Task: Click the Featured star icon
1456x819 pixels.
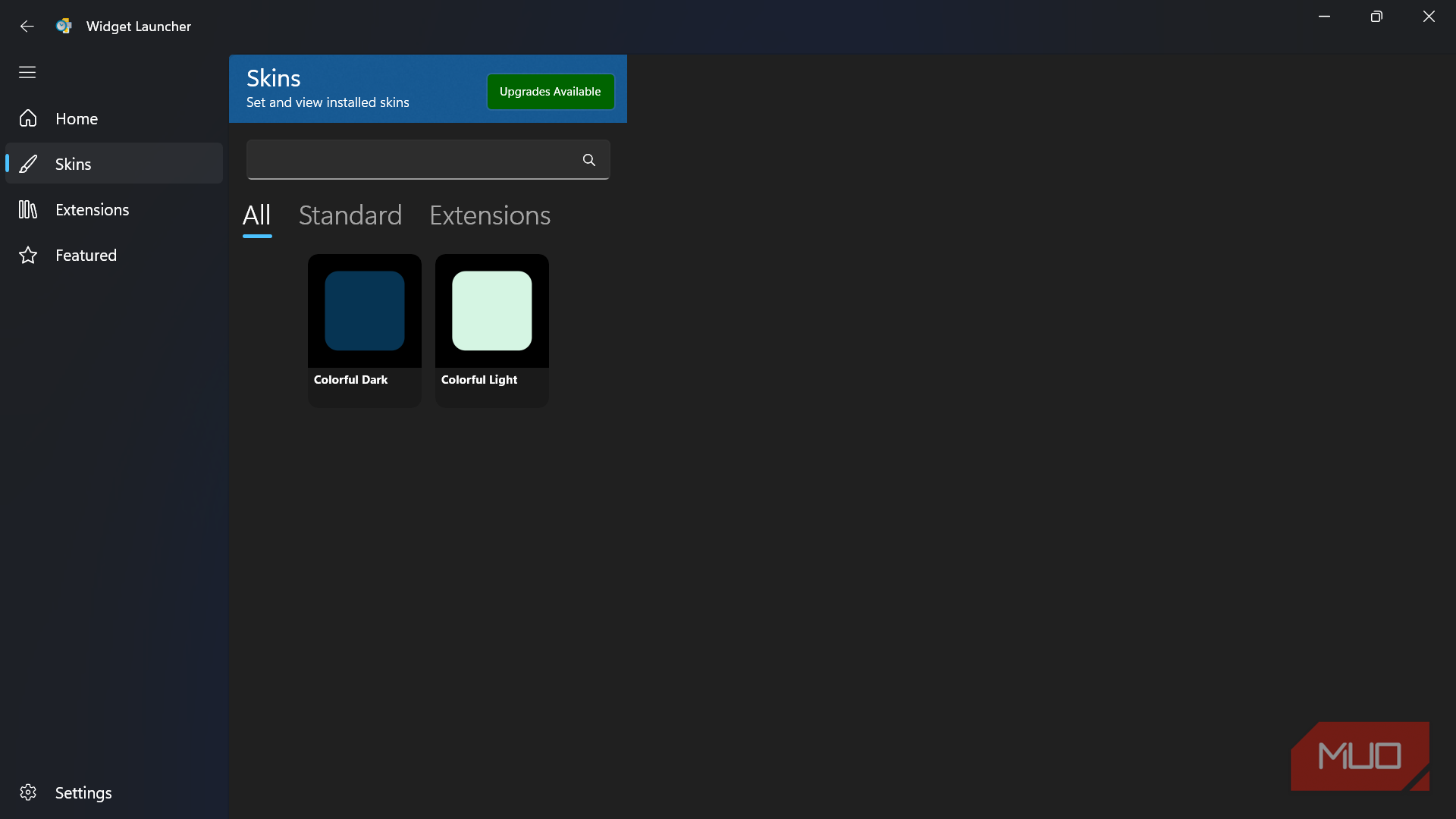Action: (28, 255)
